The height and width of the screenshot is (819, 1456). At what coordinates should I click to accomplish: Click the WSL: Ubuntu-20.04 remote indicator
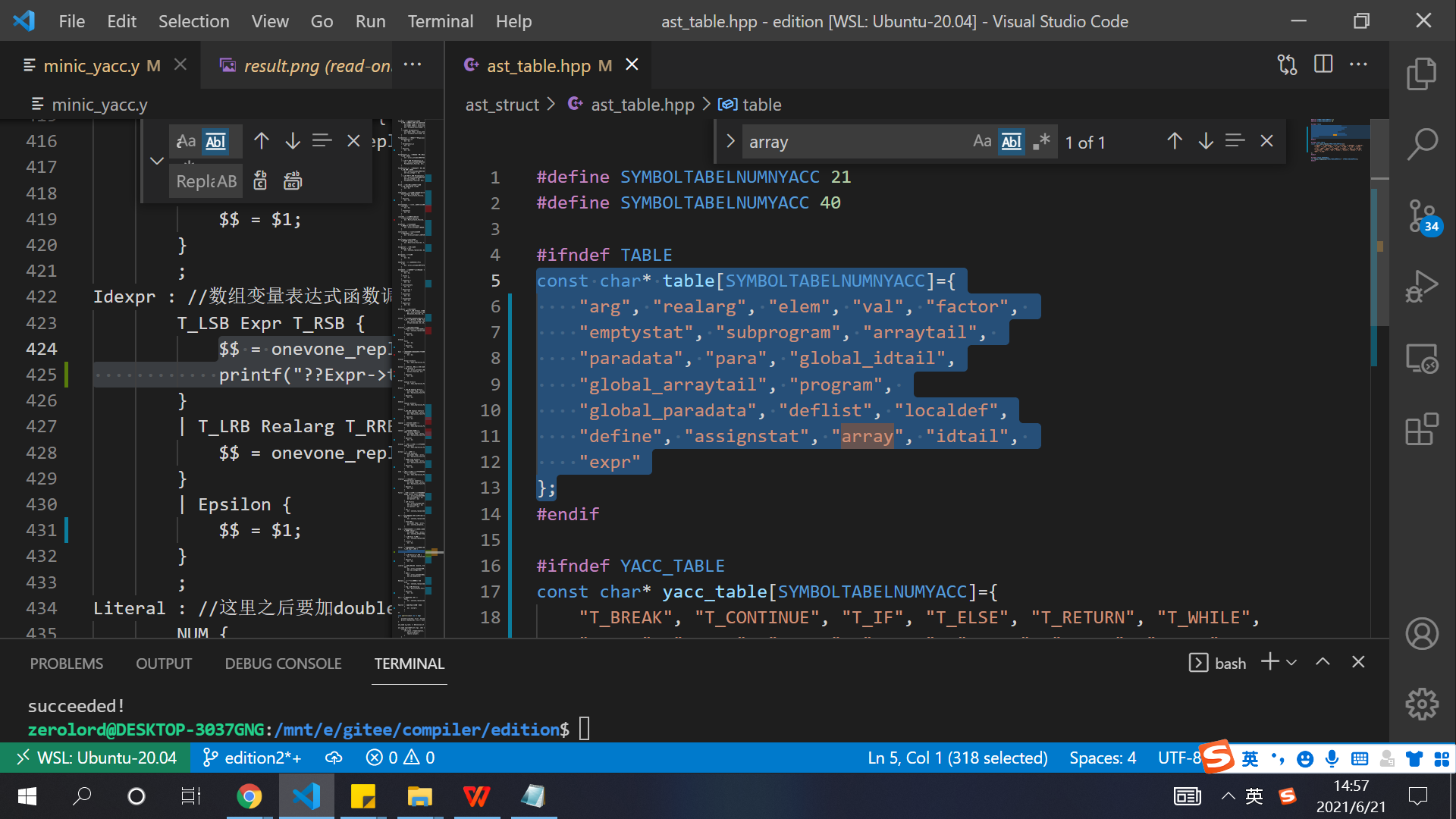tap(96, 758)
